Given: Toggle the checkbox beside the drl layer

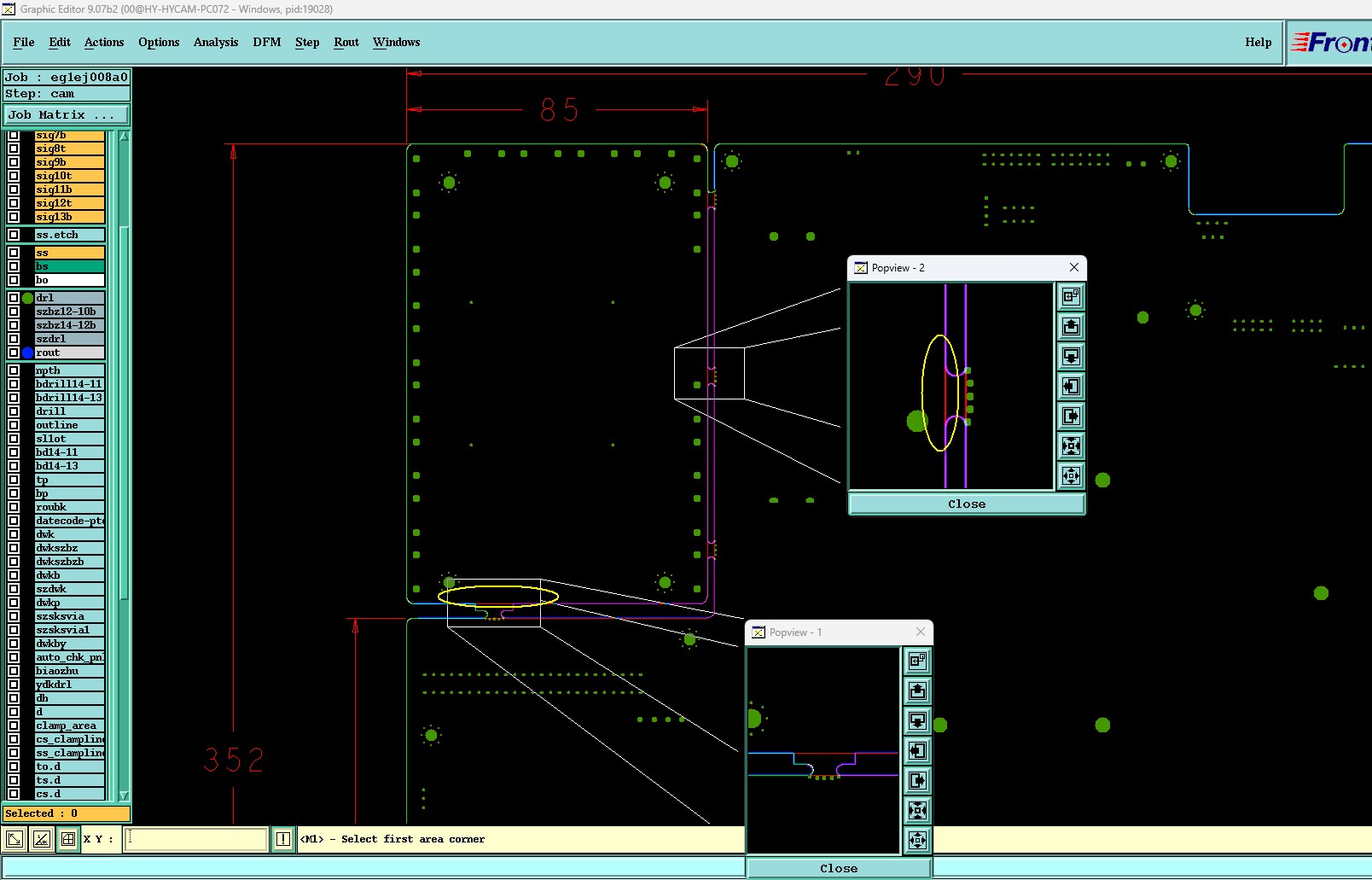Looking at the screenshot, I should point(14,298).
